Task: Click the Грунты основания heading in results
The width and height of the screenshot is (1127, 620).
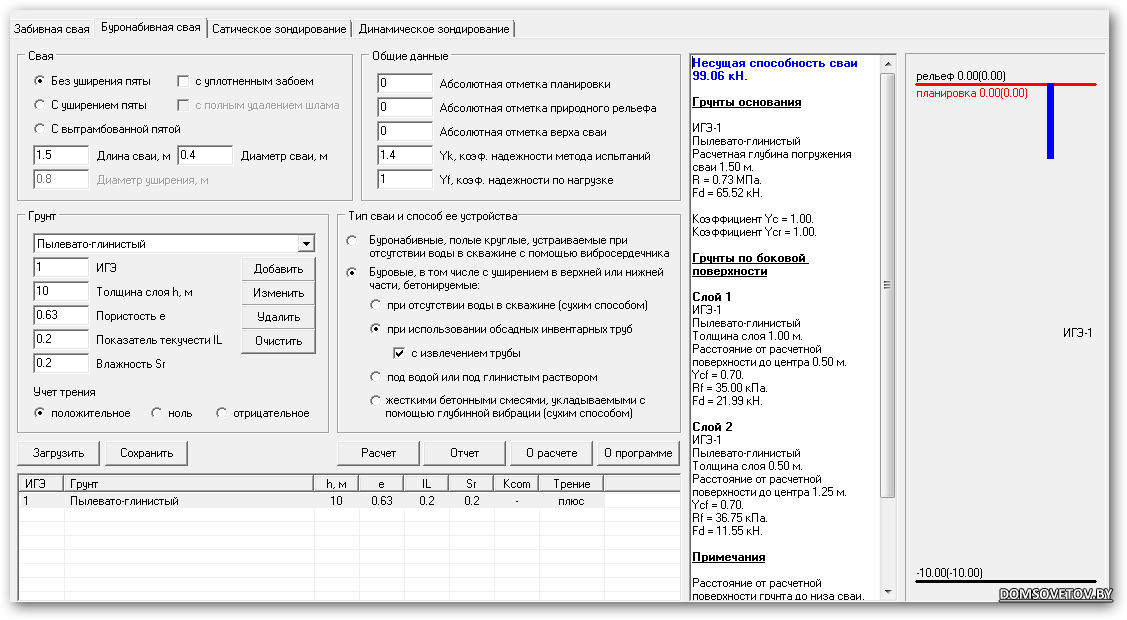Action: click(747, 102)
